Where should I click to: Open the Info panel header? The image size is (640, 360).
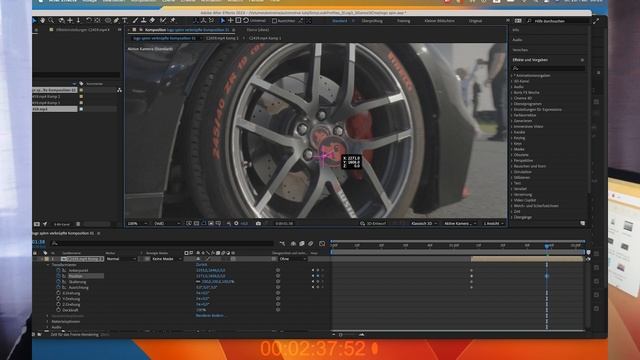click(516, 30)
